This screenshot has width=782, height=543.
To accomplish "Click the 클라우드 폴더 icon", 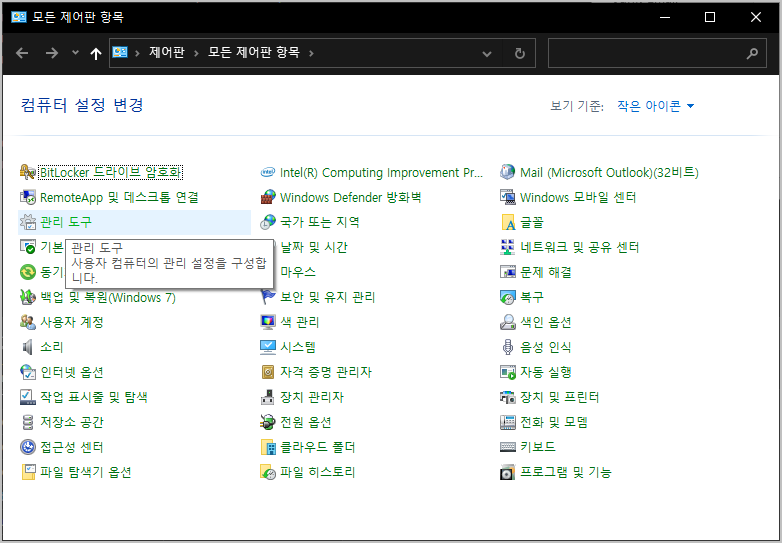I will (268, 447).
